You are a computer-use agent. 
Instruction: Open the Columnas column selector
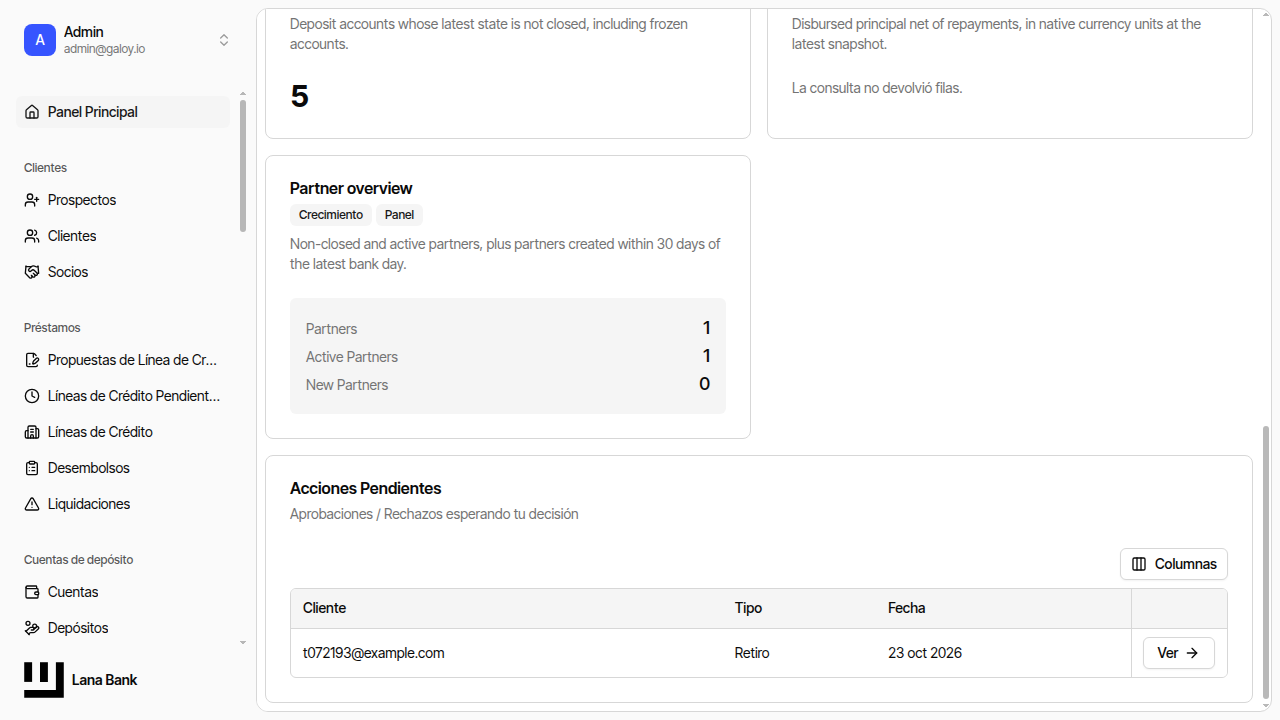pos(1174,564)
